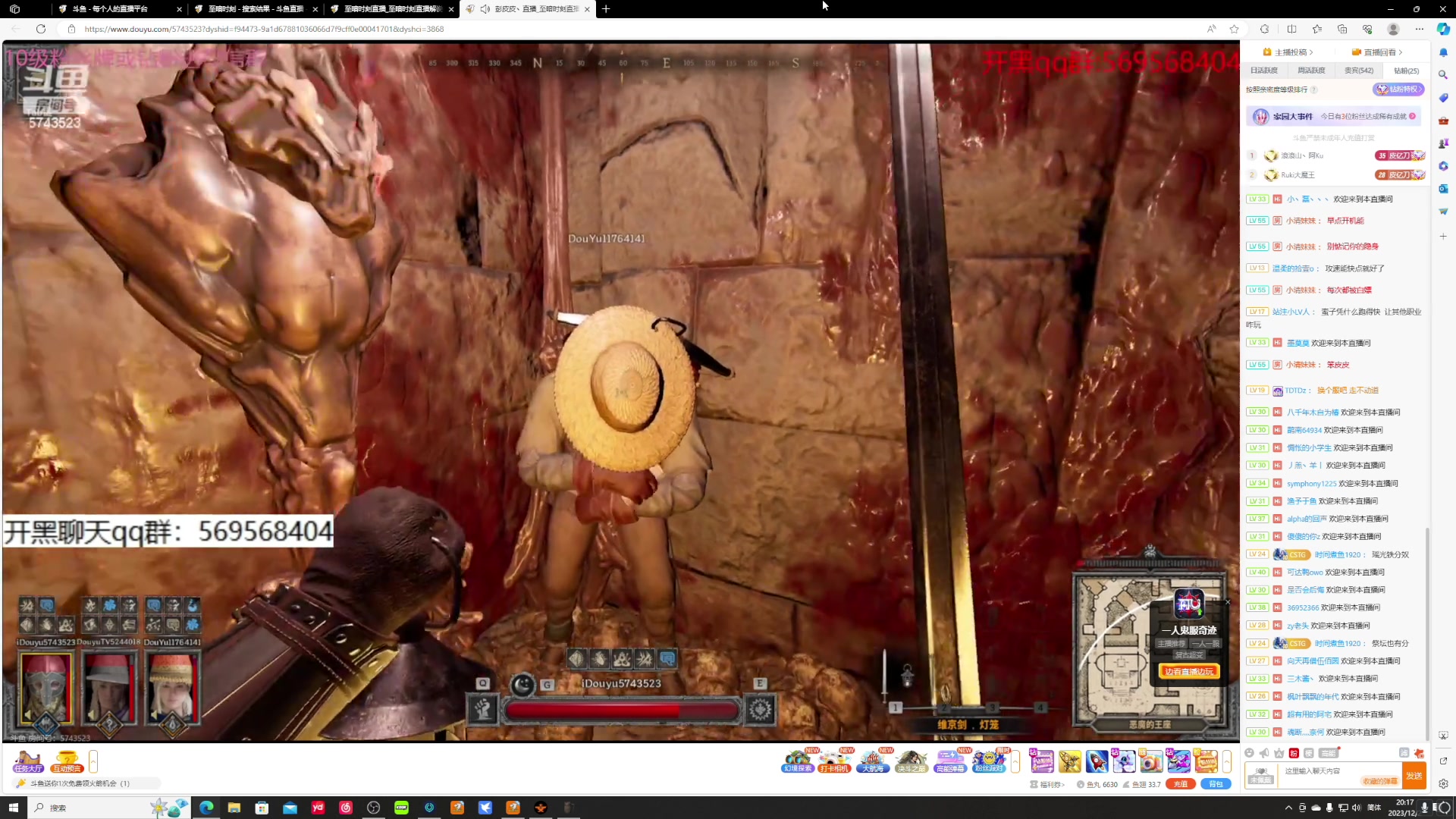
Task: Click the 收藏的弹幕 saved danmaku button
Action: pos(1380,781)
